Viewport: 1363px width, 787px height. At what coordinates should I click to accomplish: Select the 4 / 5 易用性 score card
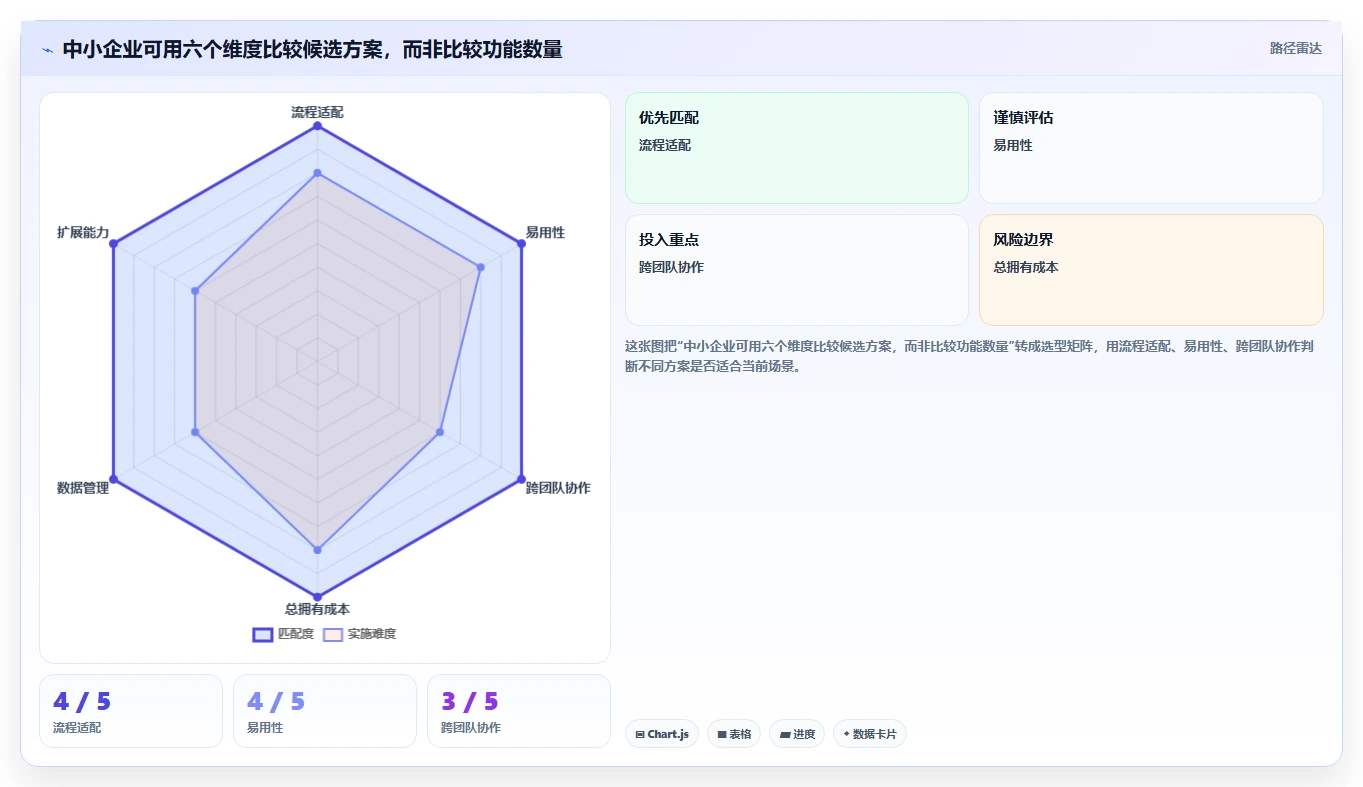click(325, 711)
